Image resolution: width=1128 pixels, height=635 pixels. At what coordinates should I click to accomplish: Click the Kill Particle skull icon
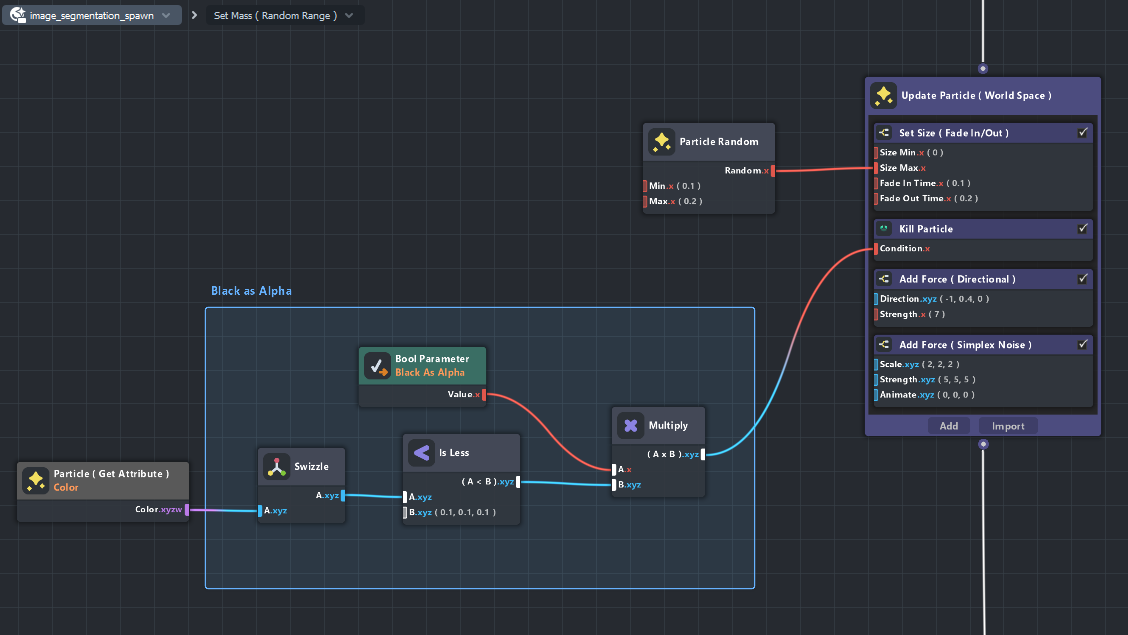tap(884, 229)
